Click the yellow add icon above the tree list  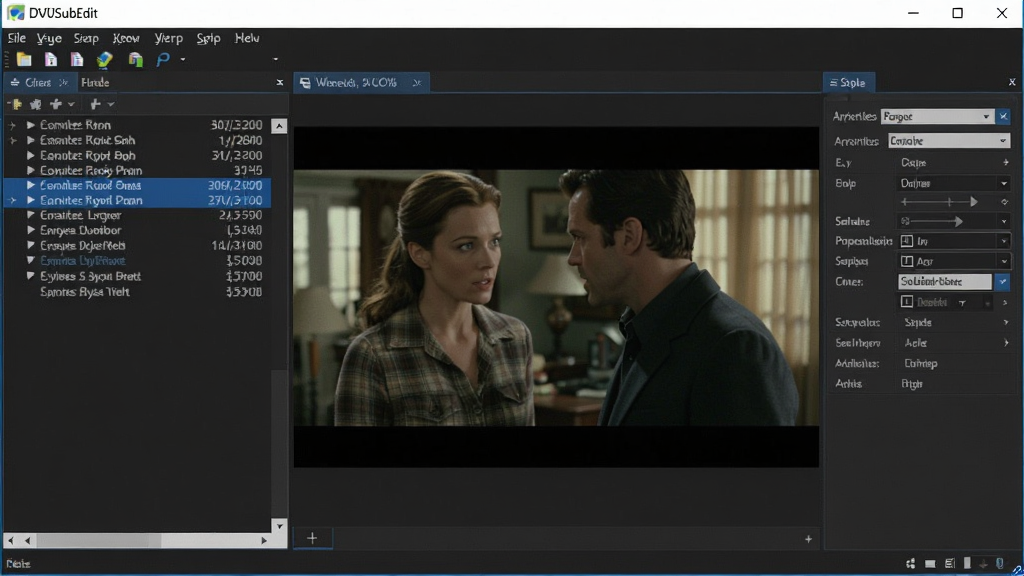(x=14, y=104)
